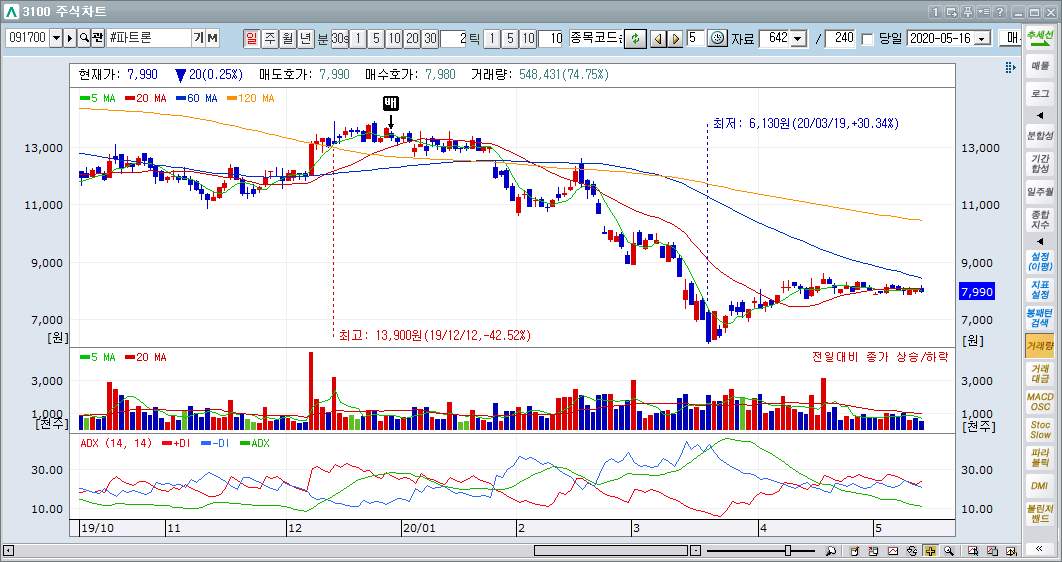
Task: Click the play arrow next to stock code
Action: [x=70, y=38]
